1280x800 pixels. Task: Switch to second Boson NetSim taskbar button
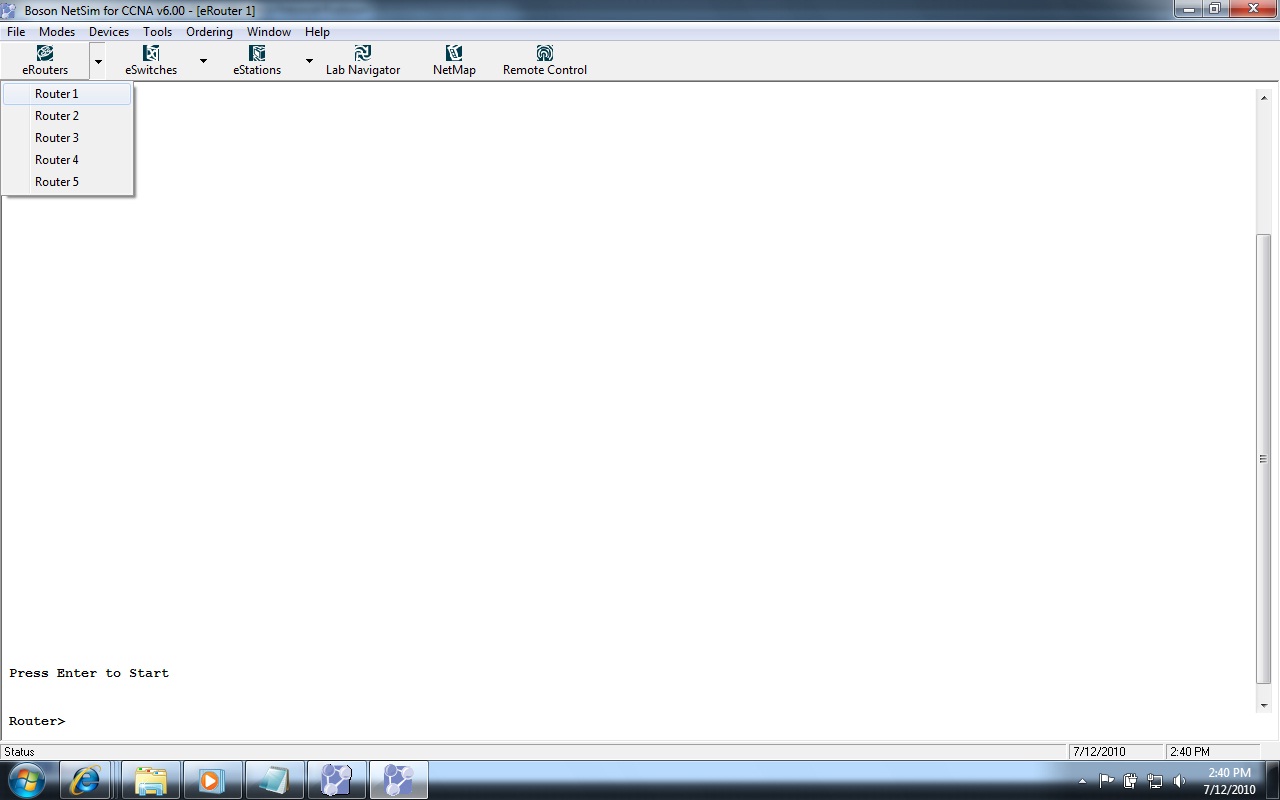click(x=399, y=780)
